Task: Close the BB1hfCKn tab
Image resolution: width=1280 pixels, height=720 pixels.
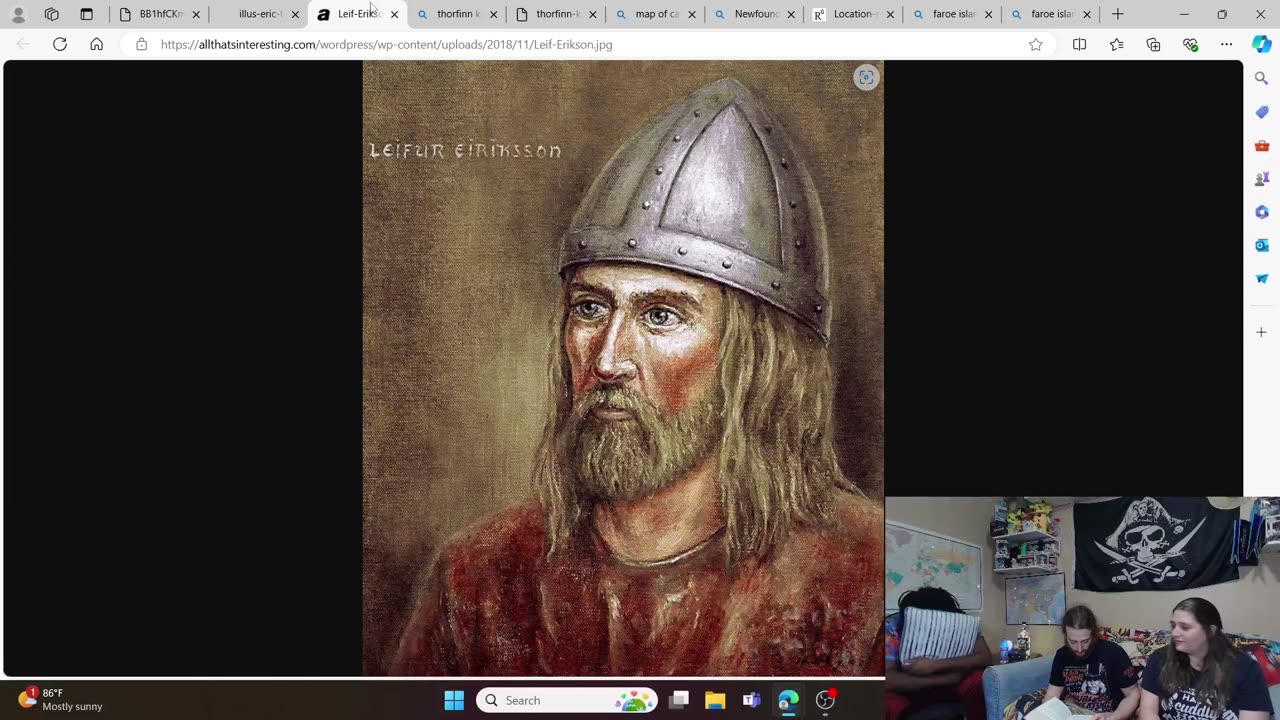Action: tap(196, 14)
